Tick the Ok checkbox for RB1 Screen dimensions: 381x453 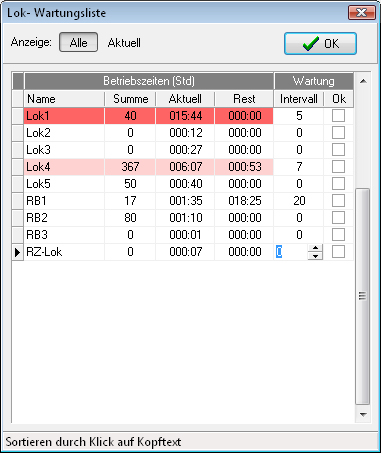338,201
